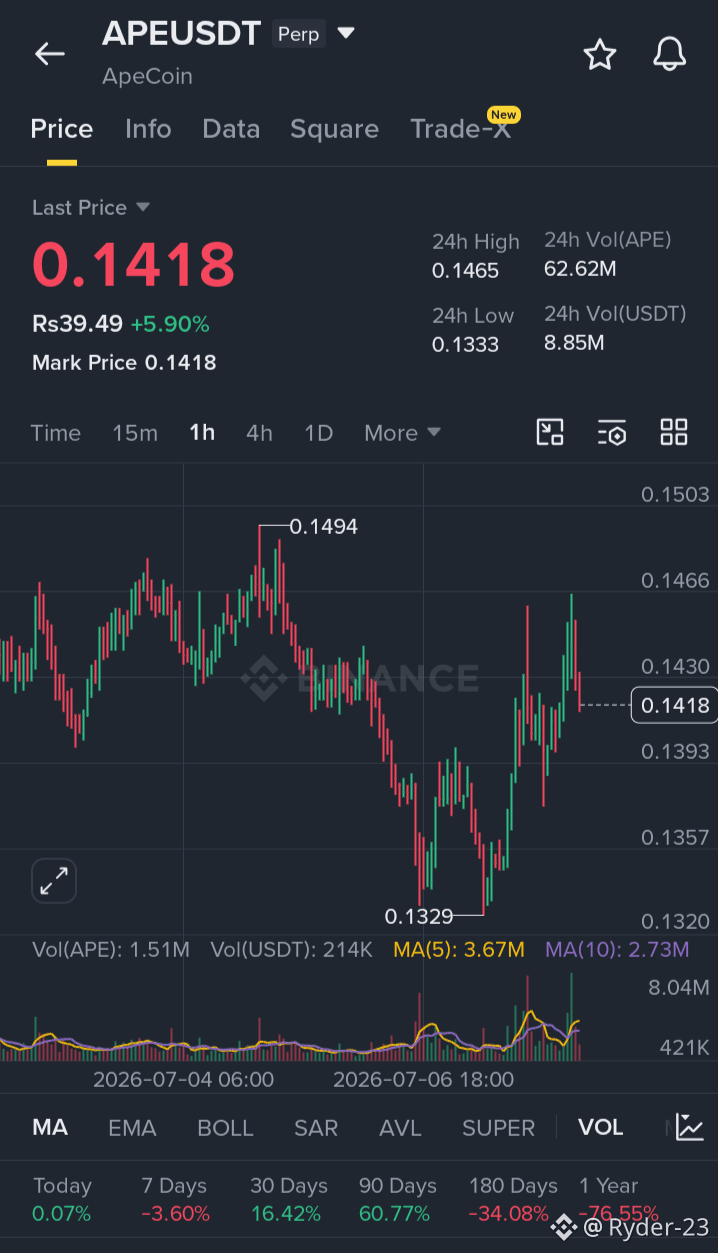Viewport: 718px width, 1253px height.
Task: Select the 1h interval
Action: pyautogui.click(x=202, y=433)
